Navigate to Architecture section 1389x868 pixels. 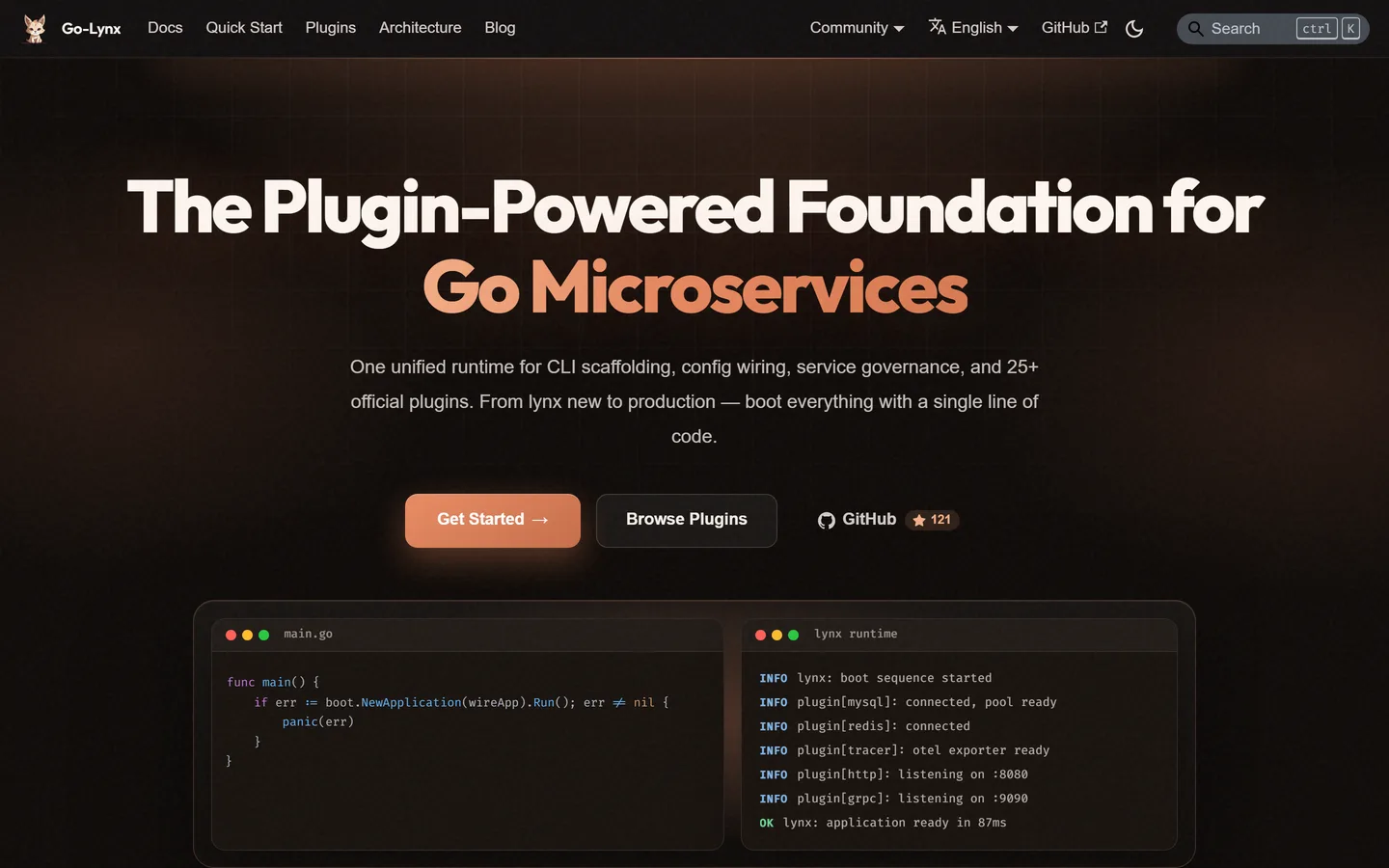click(x=421, y=28)
